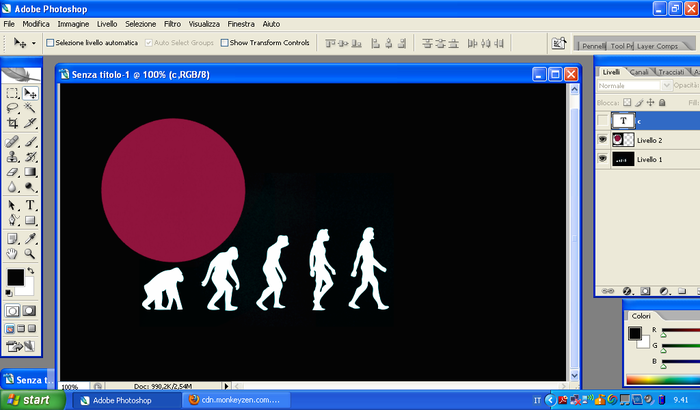
Task: Hide the Livello 1 layer
Action: (602, 159)
